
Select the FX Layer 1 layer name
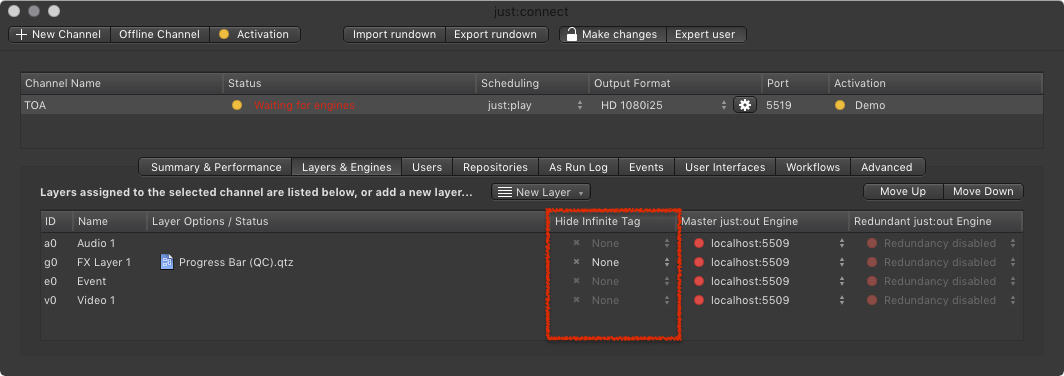point(104,262)
